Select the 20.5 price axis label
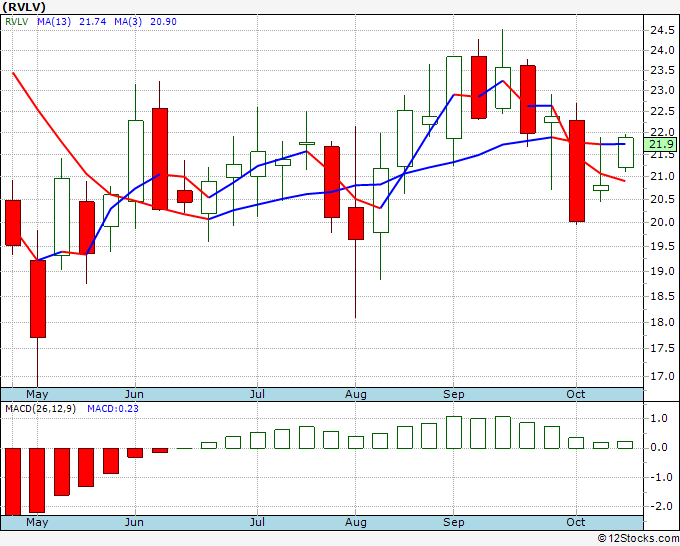 pos(662,199)
